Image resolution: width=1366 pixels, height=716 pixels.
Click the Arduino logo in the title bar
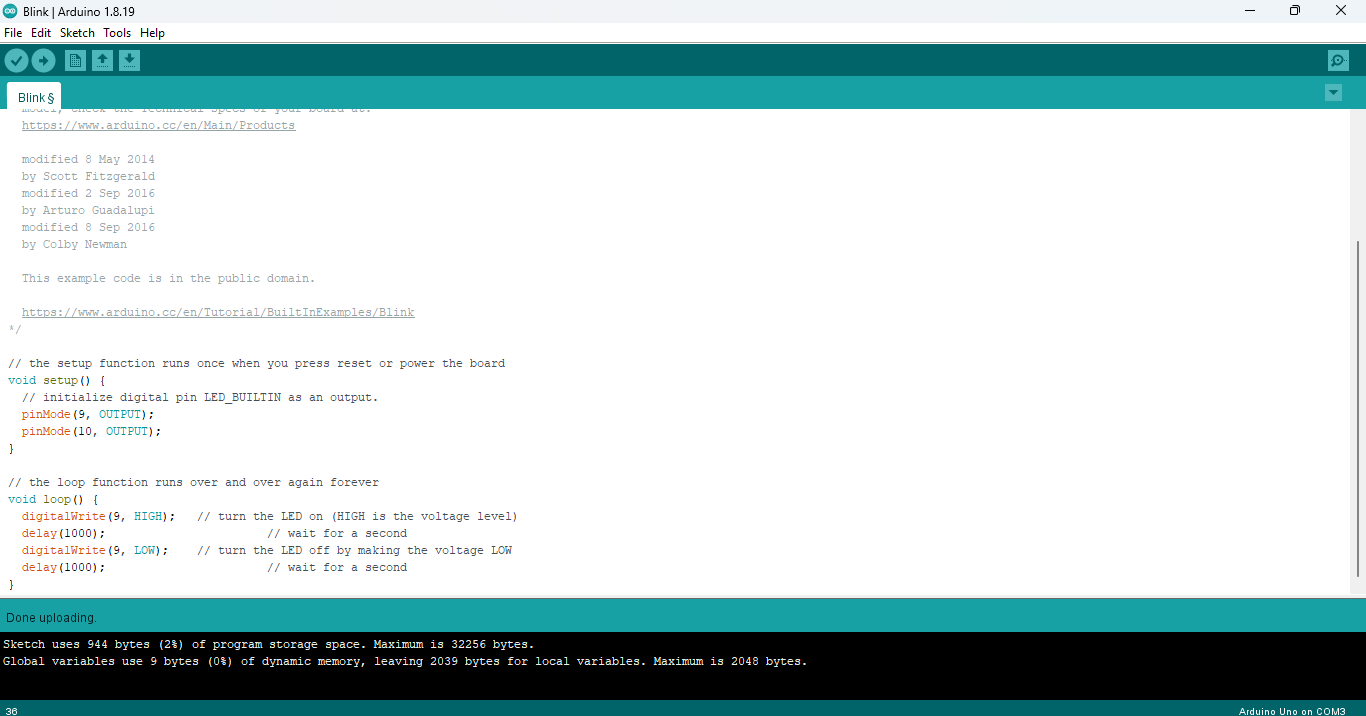[x=10, y=10]
